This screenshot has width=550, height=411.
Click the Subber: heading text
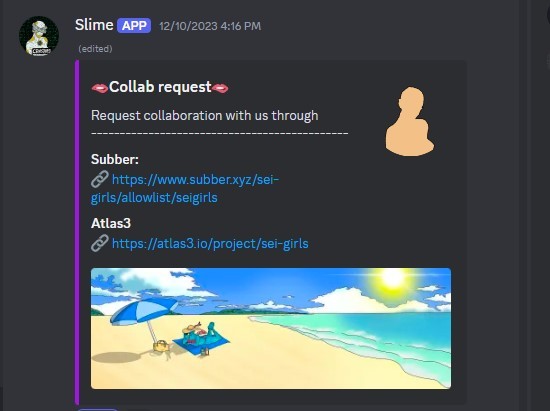coord(115,160)
